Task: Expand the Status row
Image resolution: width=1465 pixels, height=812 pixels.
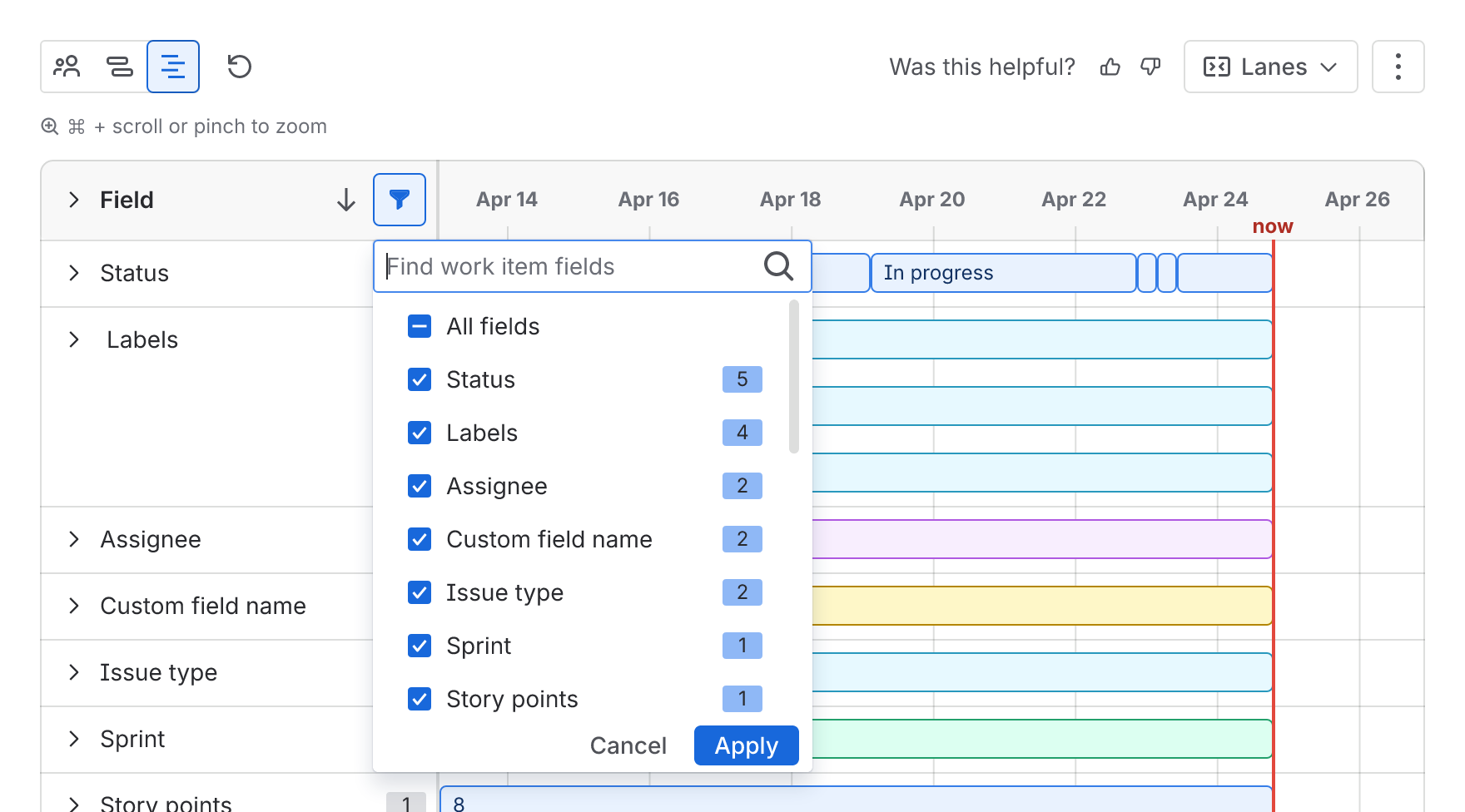Action: pos(74,273)
